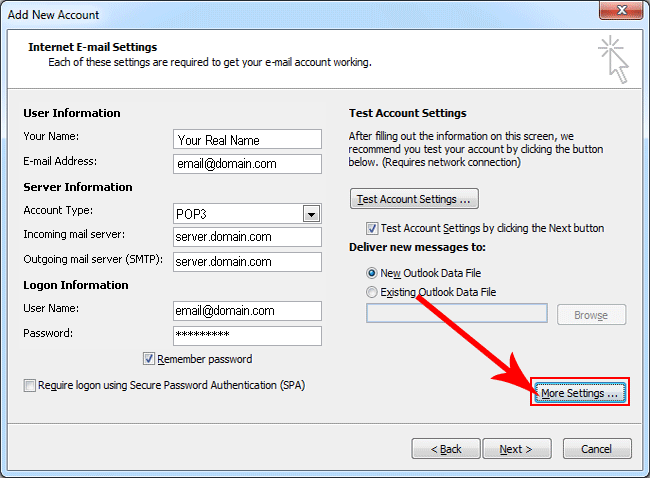
Task: Click the Deliver new messages to label
Action: click(x=417, y=247)
